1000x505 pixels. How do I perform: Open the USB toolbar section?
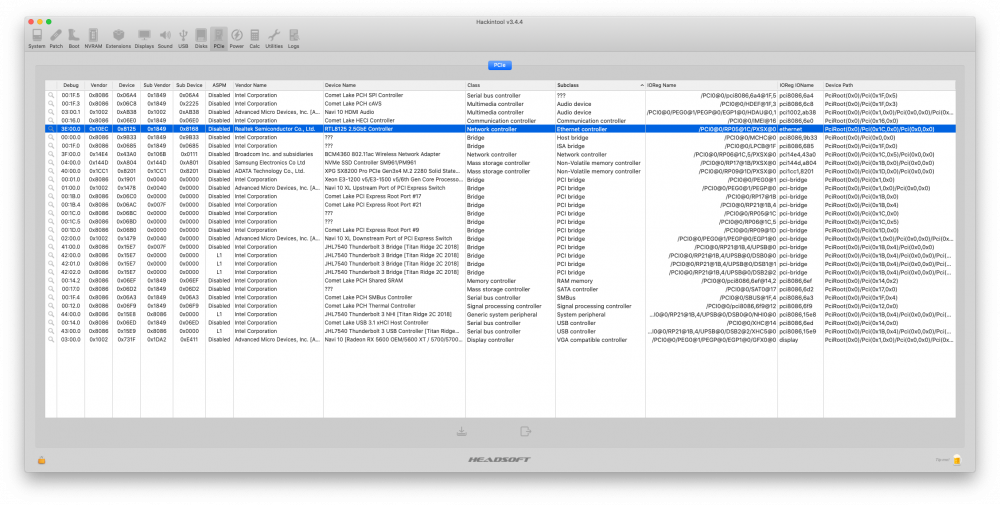pos(183,38)
